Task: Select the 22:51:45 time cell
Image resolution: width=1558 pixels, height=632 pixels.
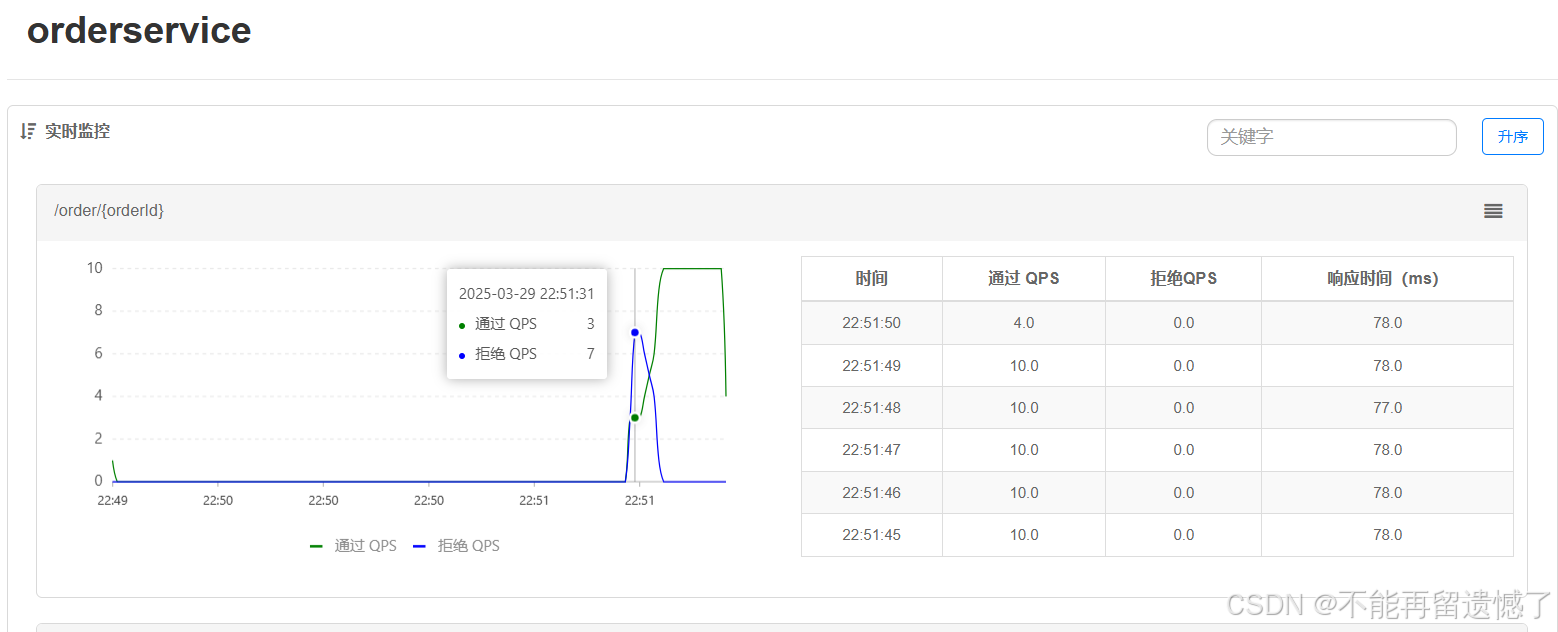Action: 871,535
